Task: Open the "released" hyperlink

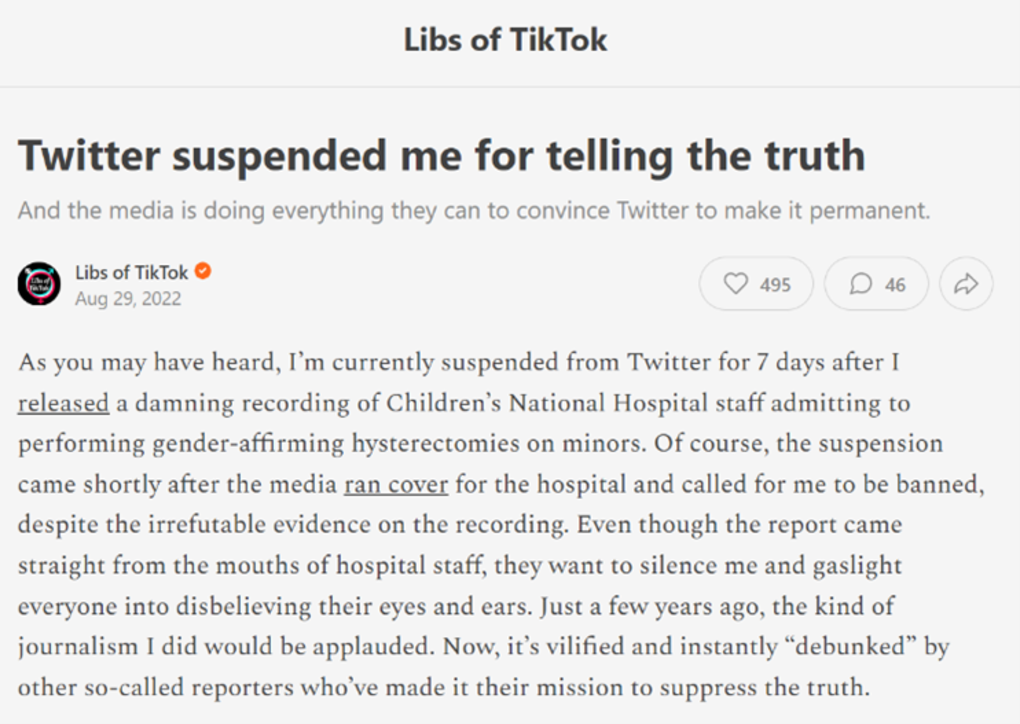Action: [x=62, y=402]
